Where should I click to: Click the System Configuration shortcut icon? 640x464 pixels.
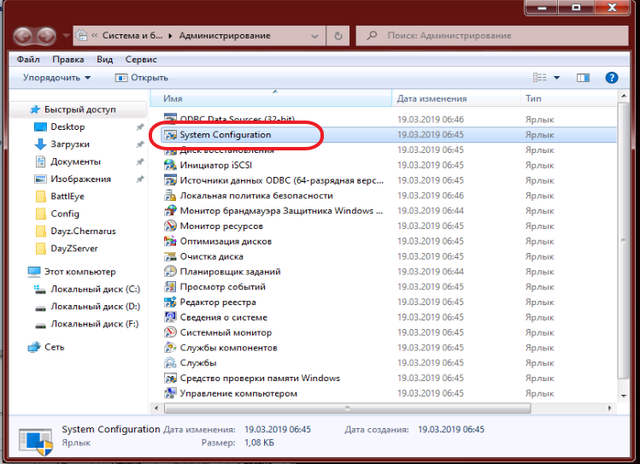pos(170,135)
